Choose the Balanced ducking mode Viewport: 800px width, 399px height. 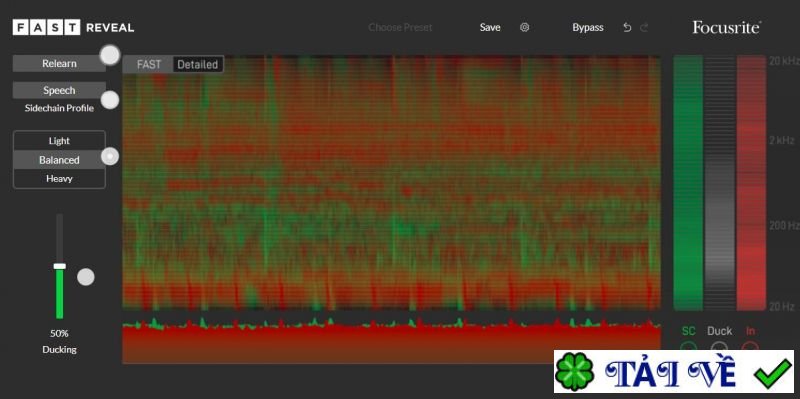tap(59, 160)
